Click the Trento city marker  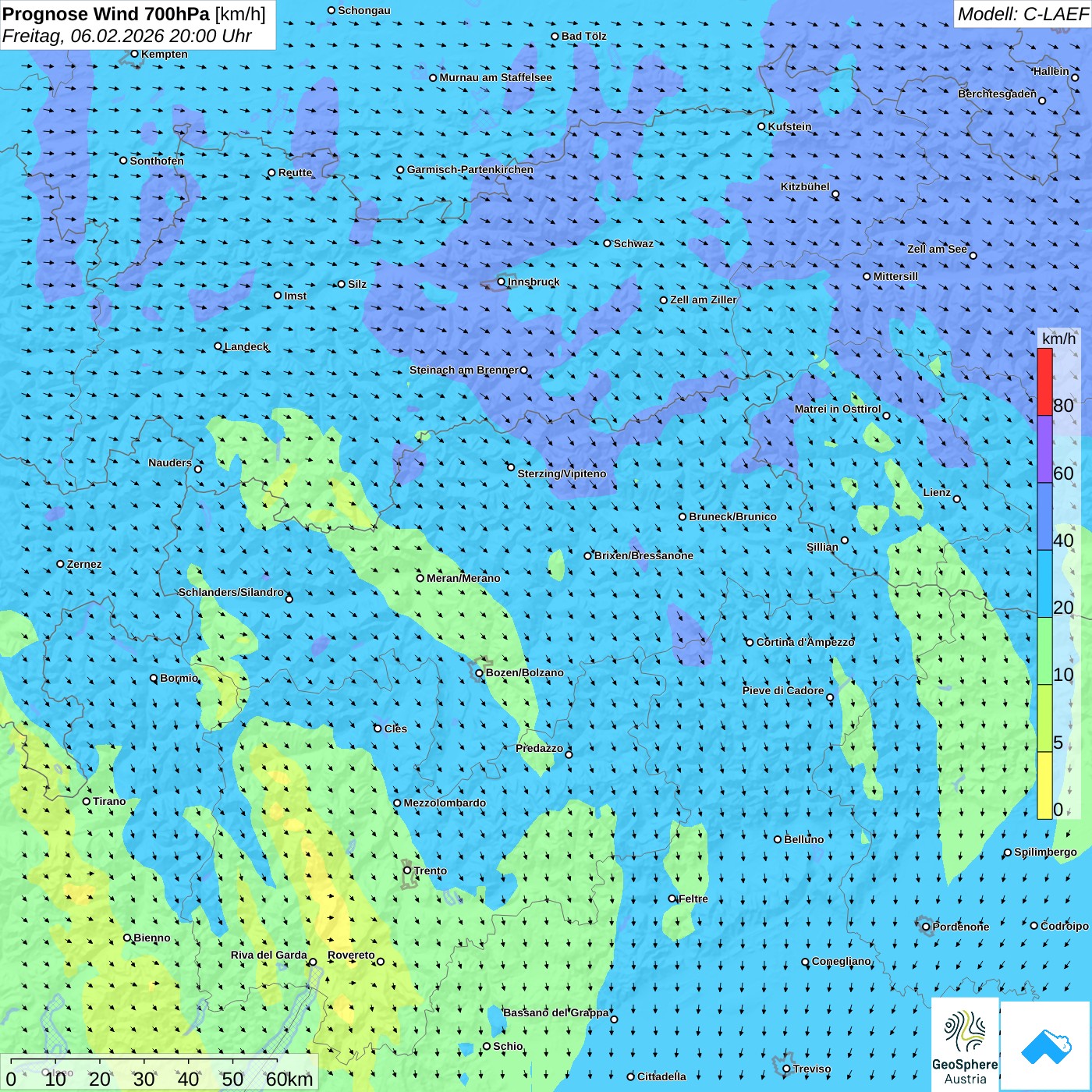pyautogui.click(x=407, y=870)
